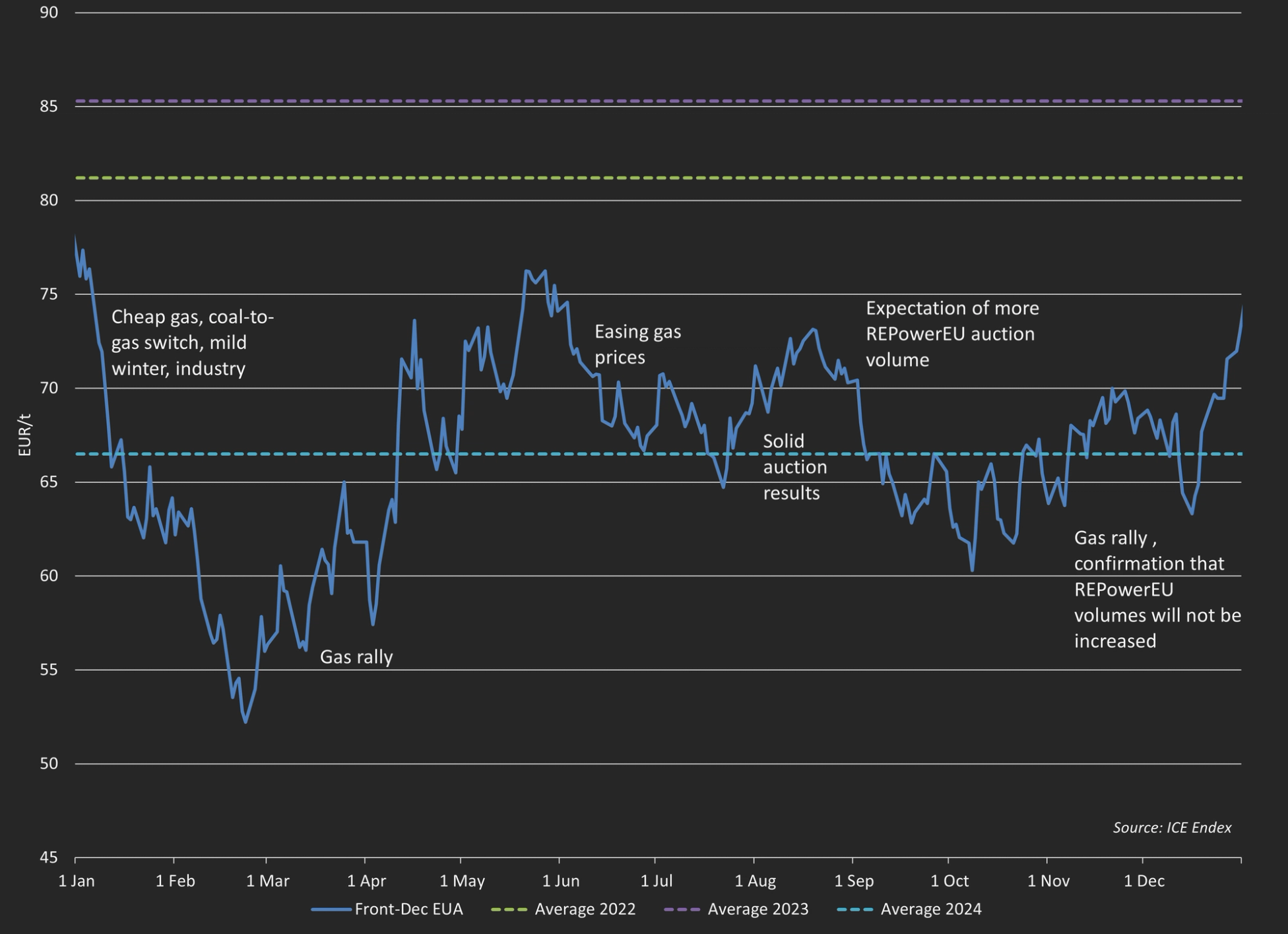
Task: Click the '1 Sep' x-axis label
Action: (x=854, y=881)
